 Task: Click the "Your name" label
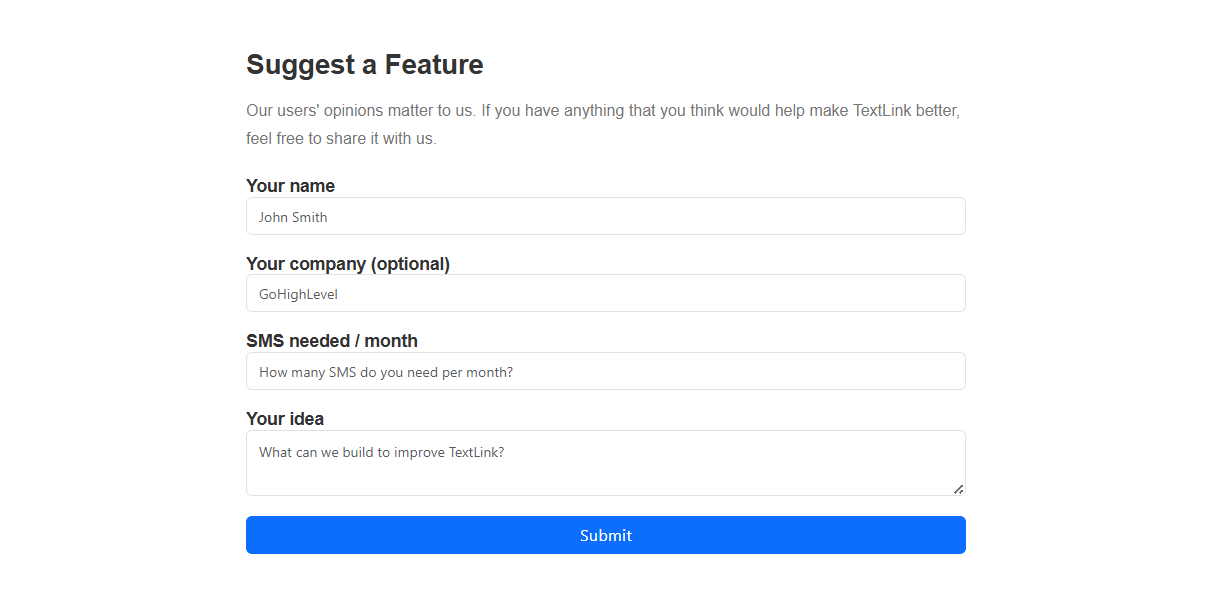click(290, 186)
